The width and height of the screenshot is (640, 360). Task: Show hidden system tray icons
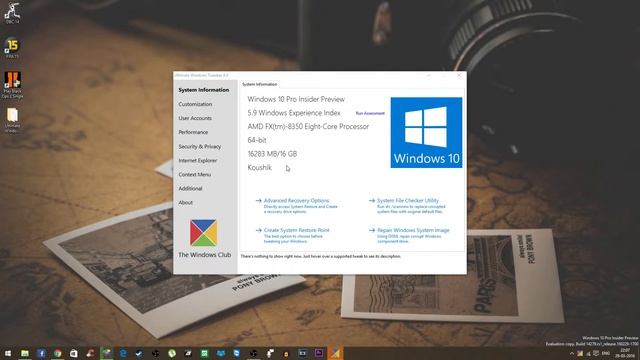pyautogui.click(x=571, y=353)
